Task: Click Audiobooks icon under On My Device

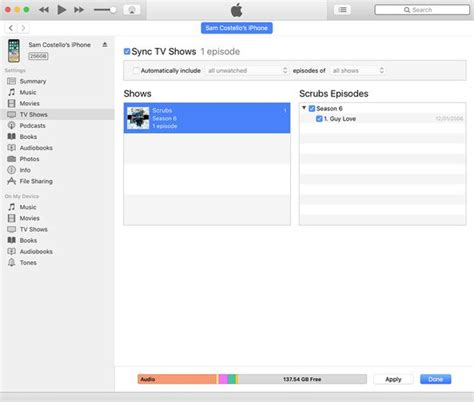Action: pyautogui.click(x=12, y=251)
